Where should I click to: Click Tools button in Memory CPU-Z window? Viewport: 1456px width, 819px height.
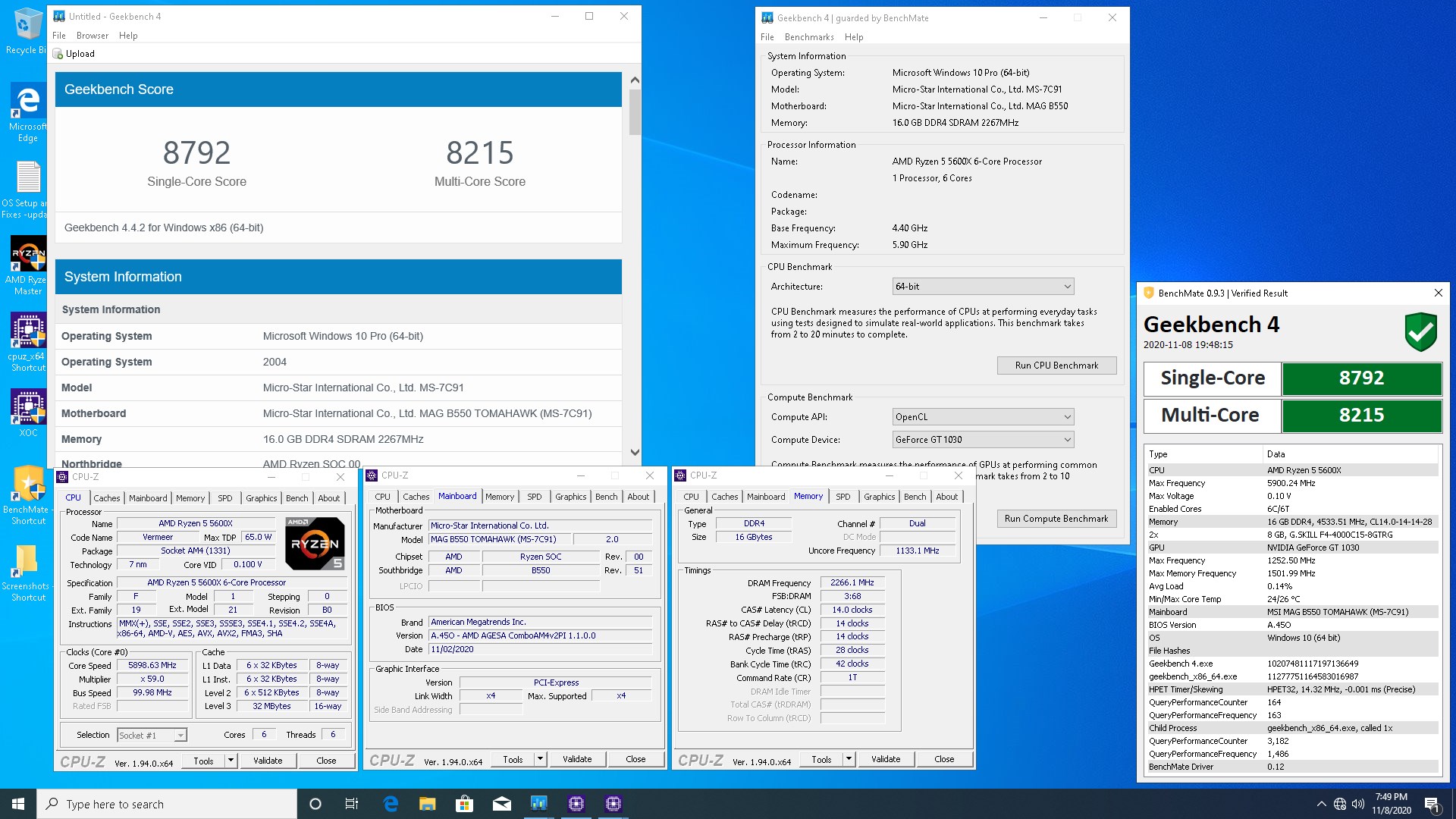(821, 759)
